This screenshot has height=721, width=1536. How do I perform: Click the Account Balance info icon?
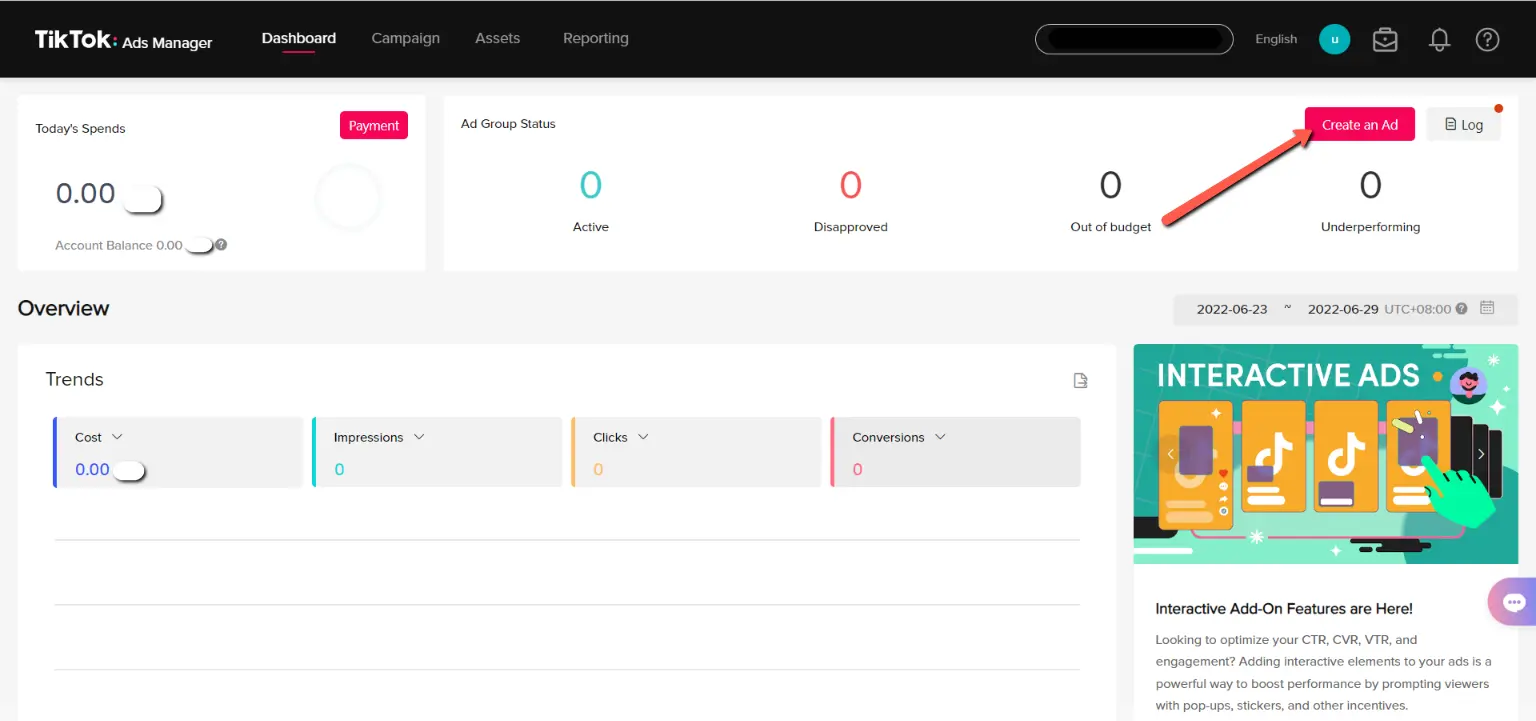click(221, 245)
